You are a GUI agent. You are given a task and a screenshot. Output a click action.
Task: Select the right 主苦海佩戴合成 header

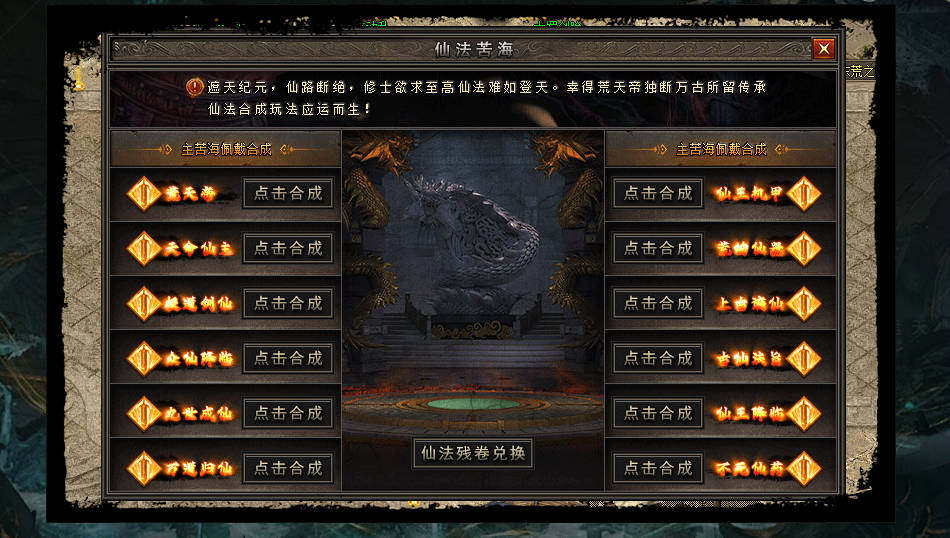720,149
